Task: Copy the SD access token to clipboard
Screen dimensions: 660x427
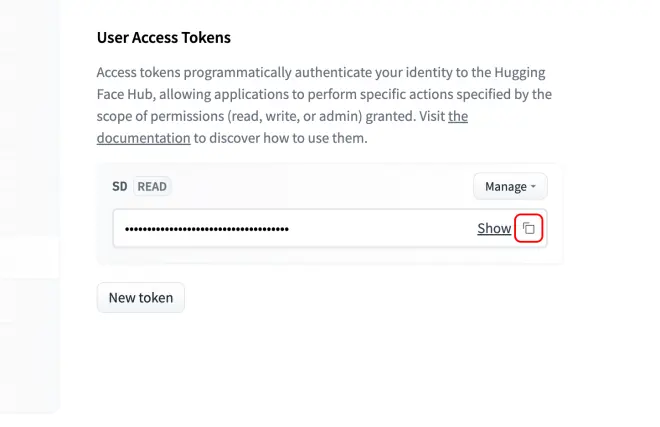Action: 528,228
